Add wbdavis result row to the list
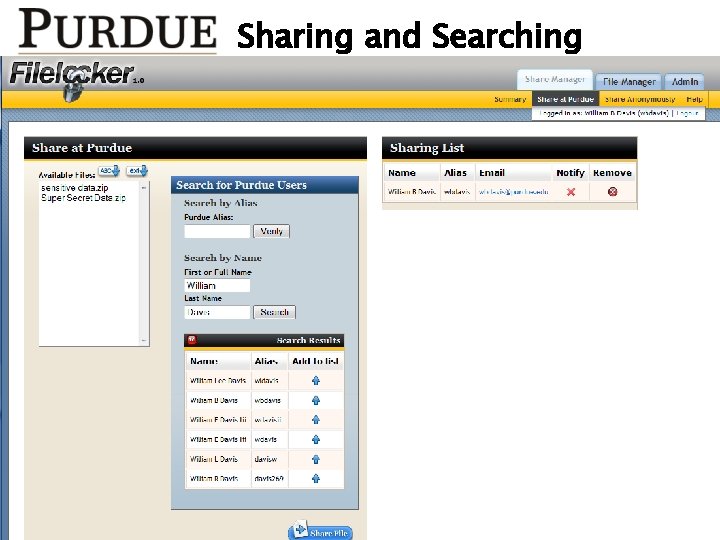The height and width of the screenshot is (540, 720). [315, 400]
